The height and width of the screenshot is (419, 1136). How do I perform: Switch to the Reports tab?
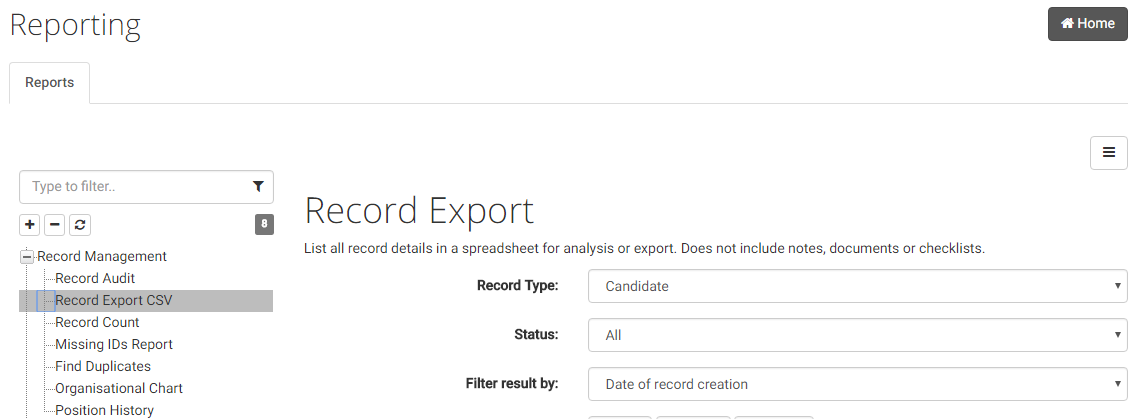pyautogui.click(x=49, y=83)
